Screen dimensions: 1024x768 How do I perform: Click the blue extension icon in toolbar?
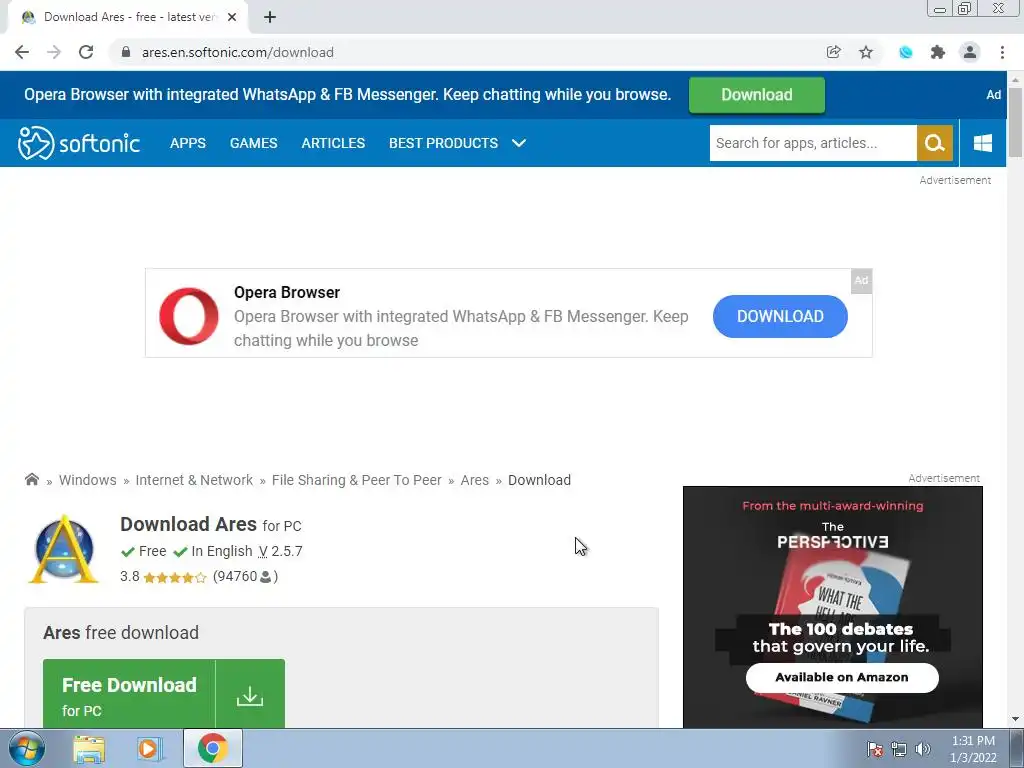(x=905, y=52)
